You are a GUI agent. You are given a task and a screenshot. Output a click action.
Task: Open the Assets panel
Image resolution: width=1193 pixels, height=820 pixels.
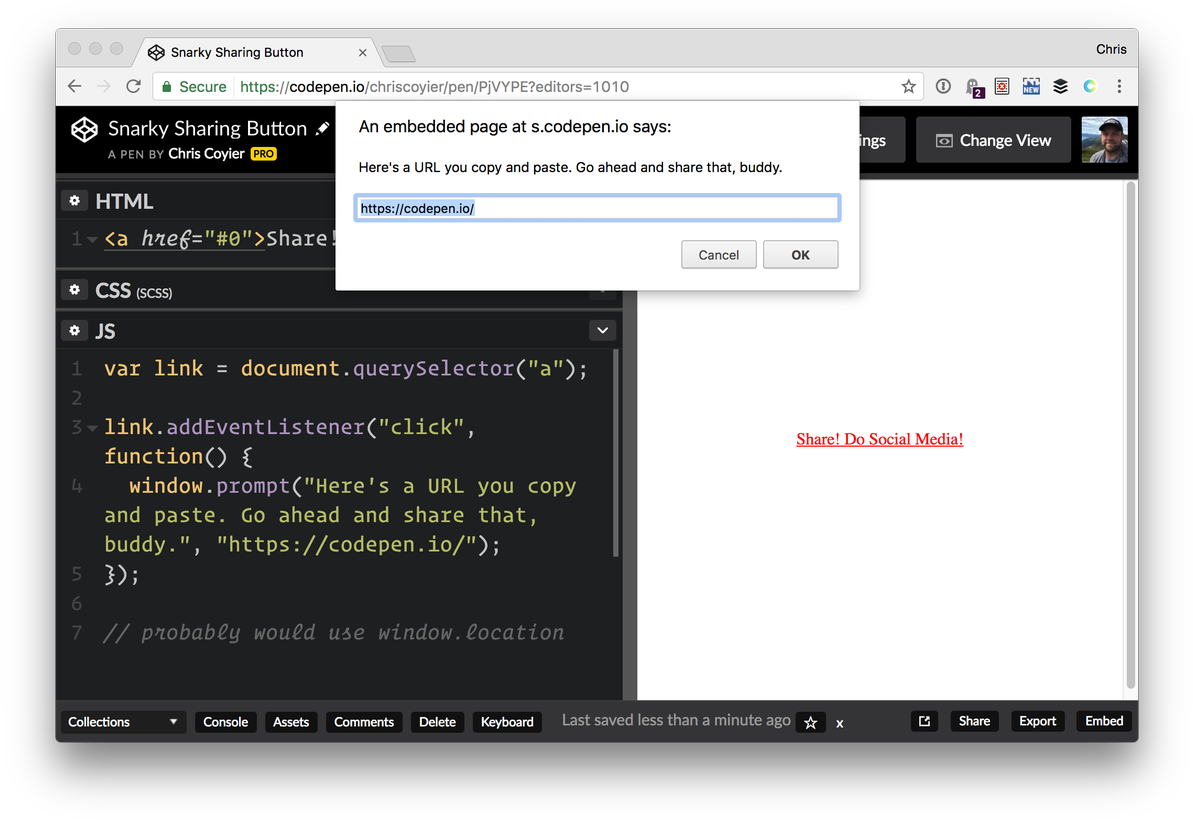pyautogui.click(x=291, y=722)
